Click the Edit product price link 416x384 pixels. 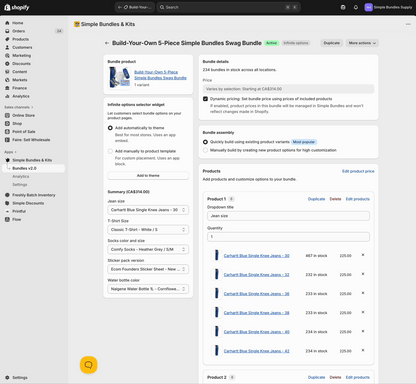click(x=358, y=171)
